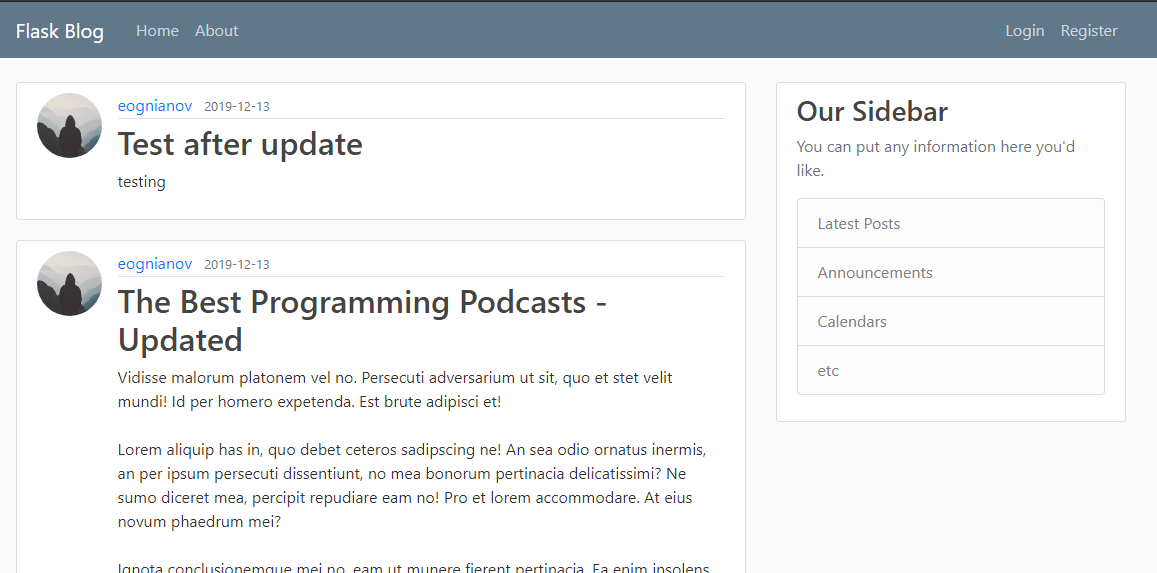Open the About page
This screenshot has width=1157, height=573.
coord(216,31)
